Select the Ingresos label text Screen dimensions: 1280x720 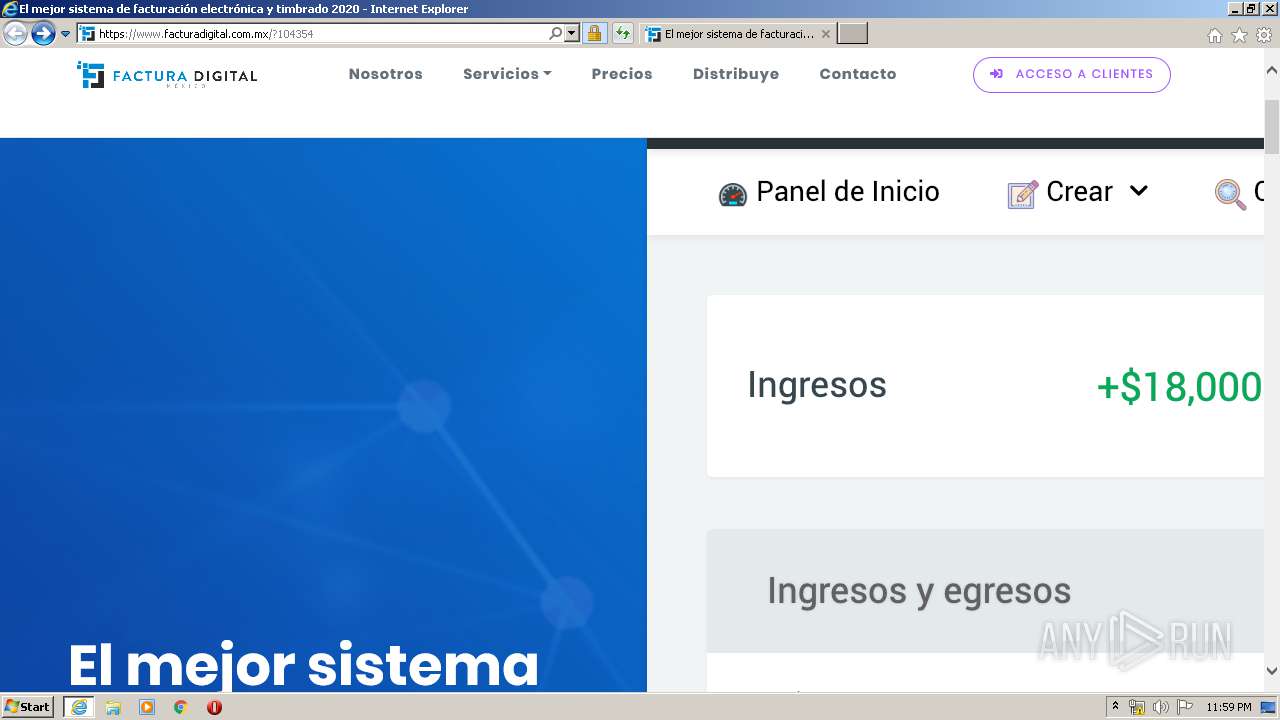[817, 385]
